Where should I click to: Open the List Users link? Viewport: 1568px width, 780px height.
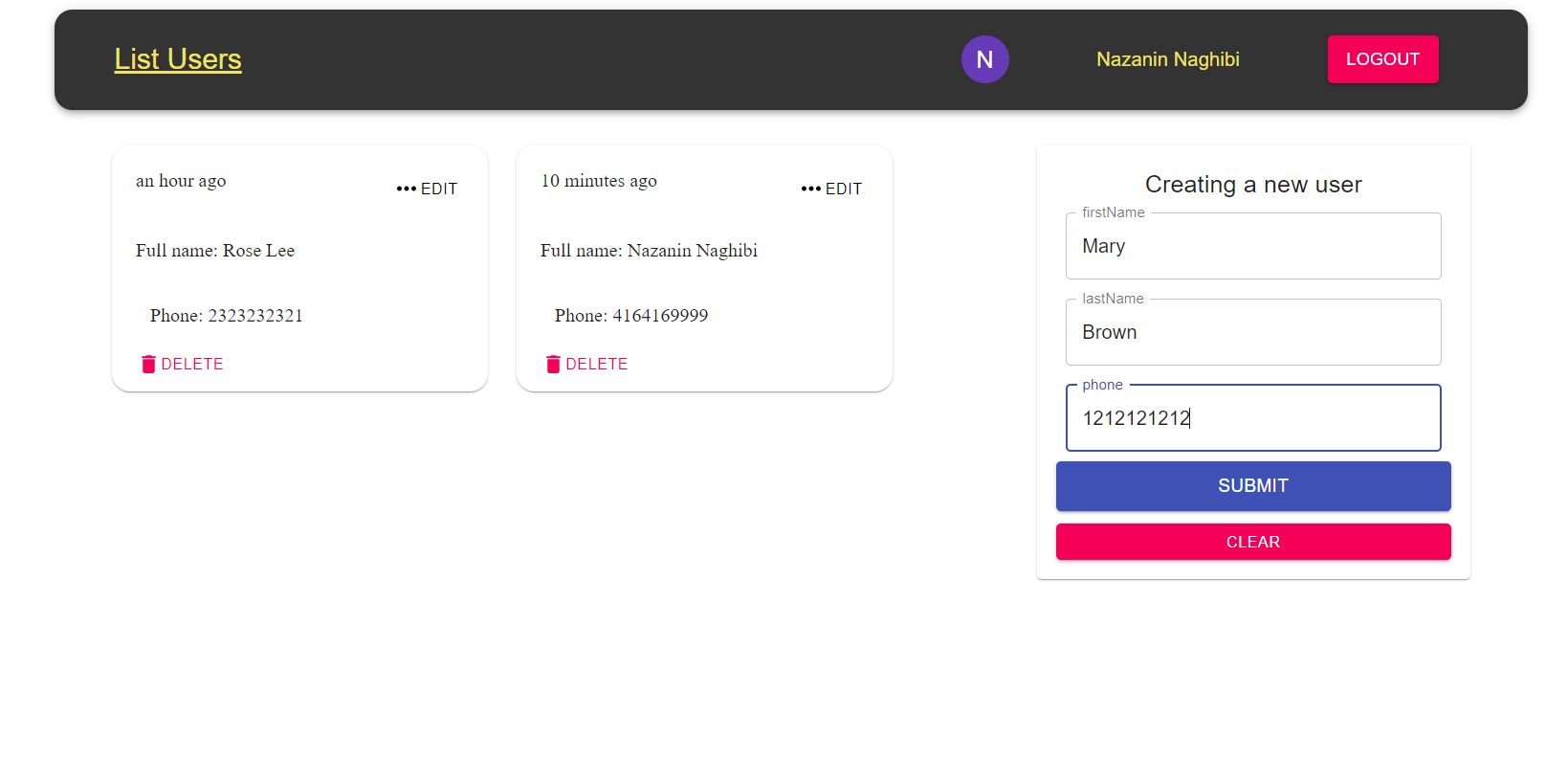point(178,59)
